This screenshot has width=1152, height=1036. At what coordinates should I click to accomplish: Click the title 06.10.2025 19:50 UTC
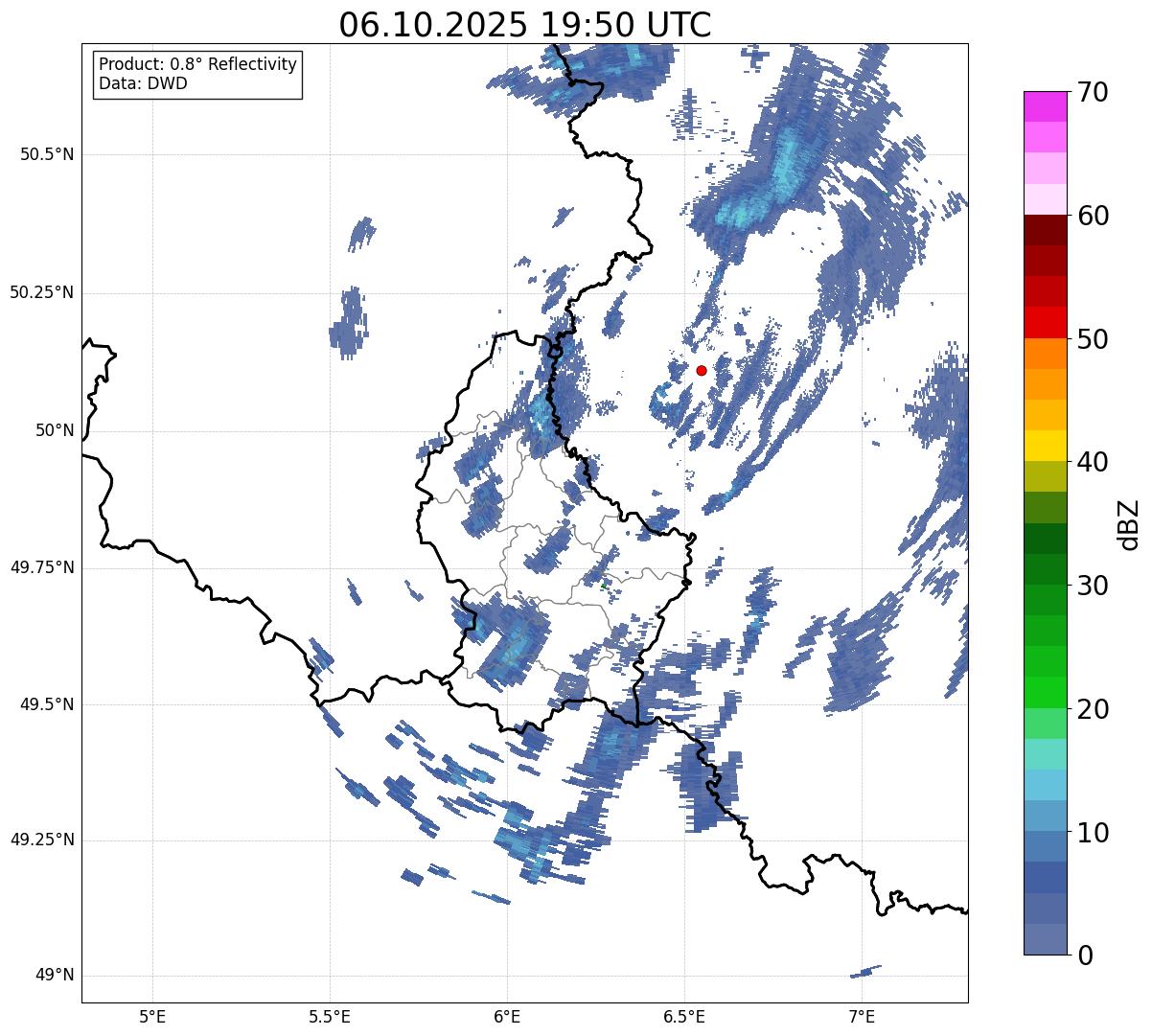point(525,25)
